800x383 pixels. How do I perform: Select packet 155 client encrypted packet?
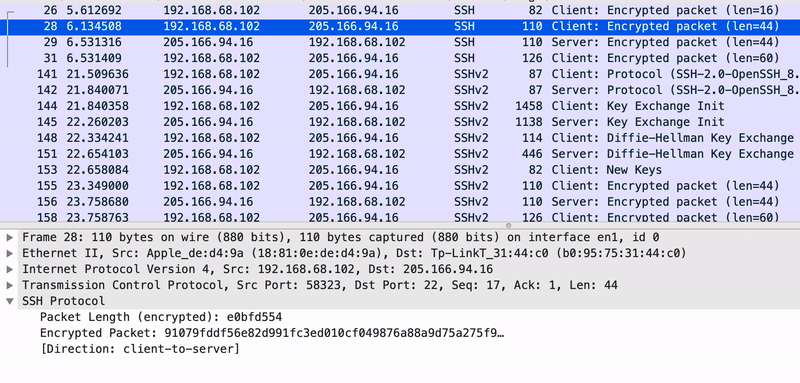click(x=400, y=186)
